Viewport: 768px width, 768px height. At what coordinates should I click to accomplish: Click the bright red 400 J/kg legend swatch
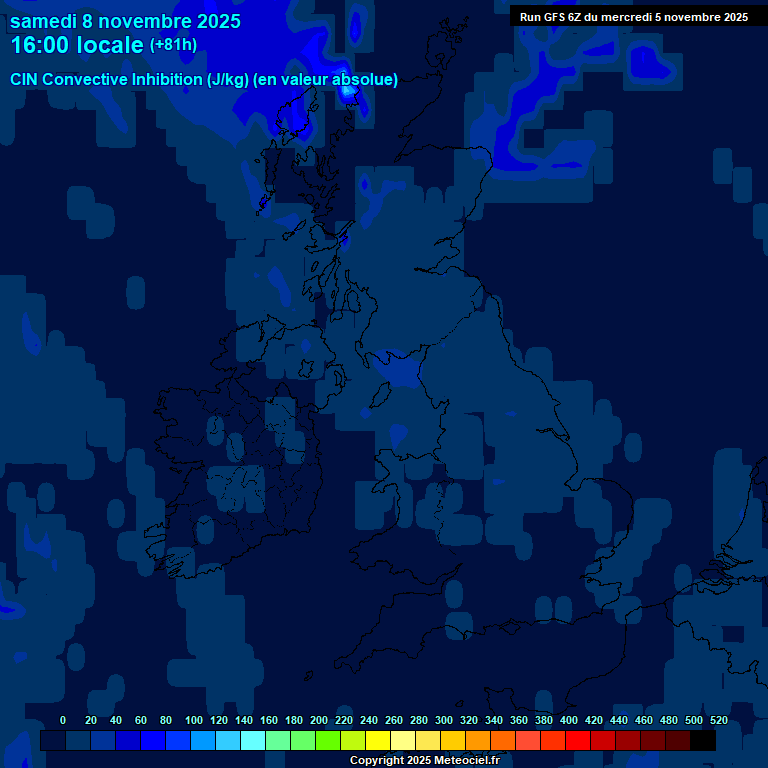[577, 741]
